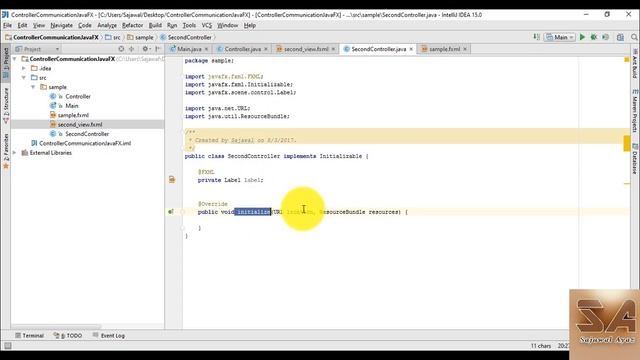Open Project panel settings gear icon
The height and width of the screenshot is (360, 640).
(146, 49)
